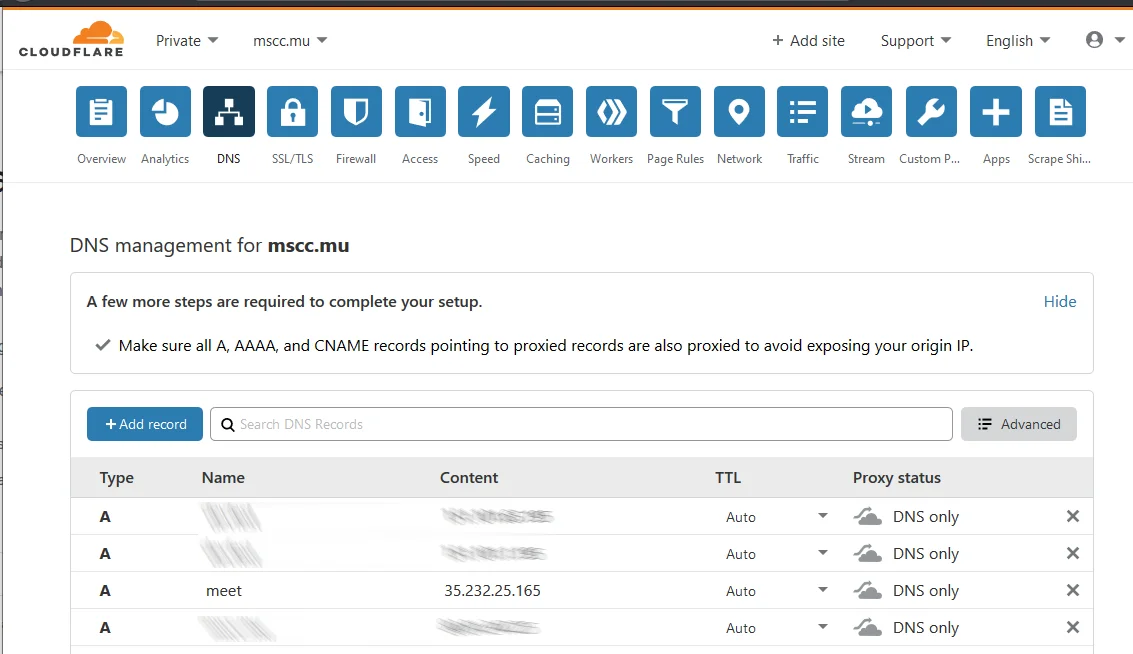The image size is (1133, 654).
Task: Toggle proxy cloud for first A record
Action: point(868,516)
